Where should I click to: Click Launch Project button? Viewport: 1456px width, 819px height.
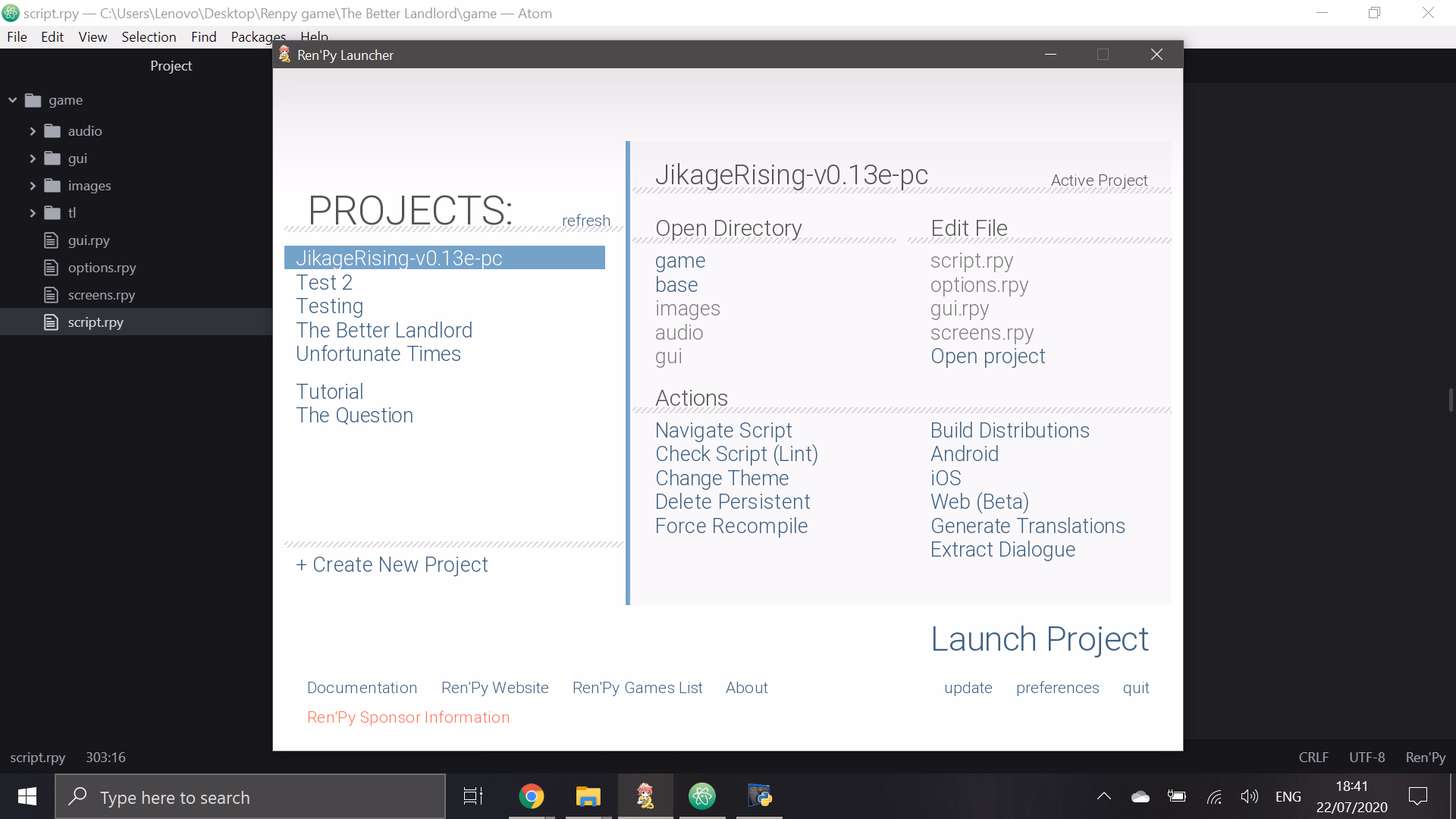(x=1040, y=639)
